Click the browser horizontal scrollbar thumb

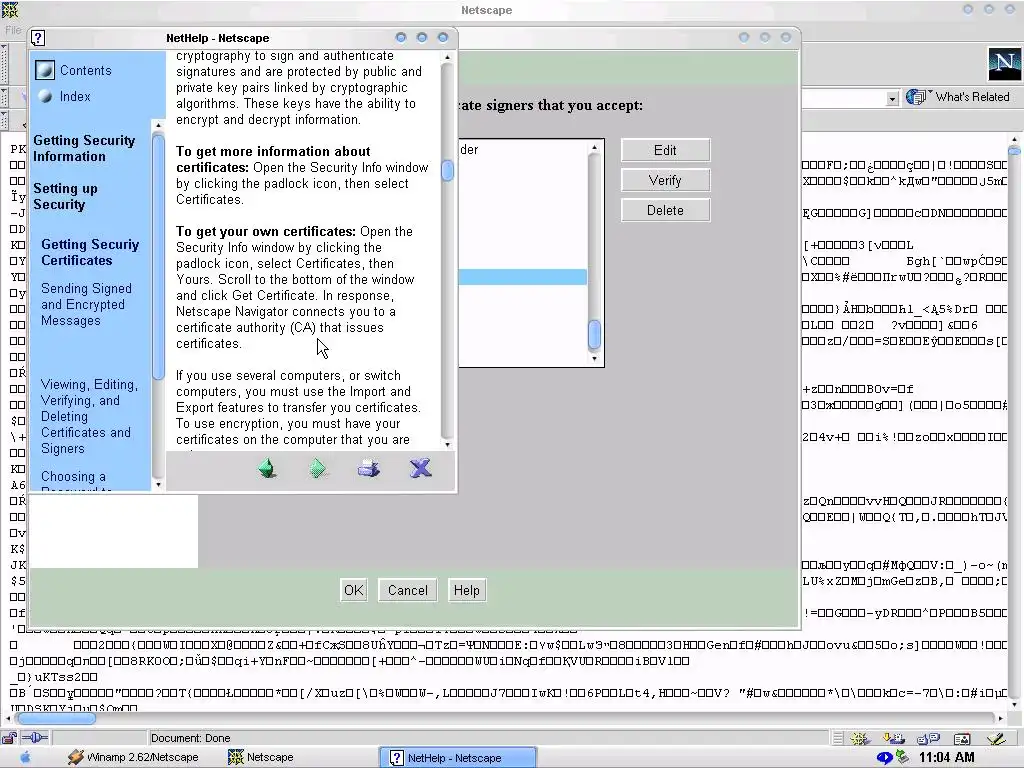(x=56, y=718)
